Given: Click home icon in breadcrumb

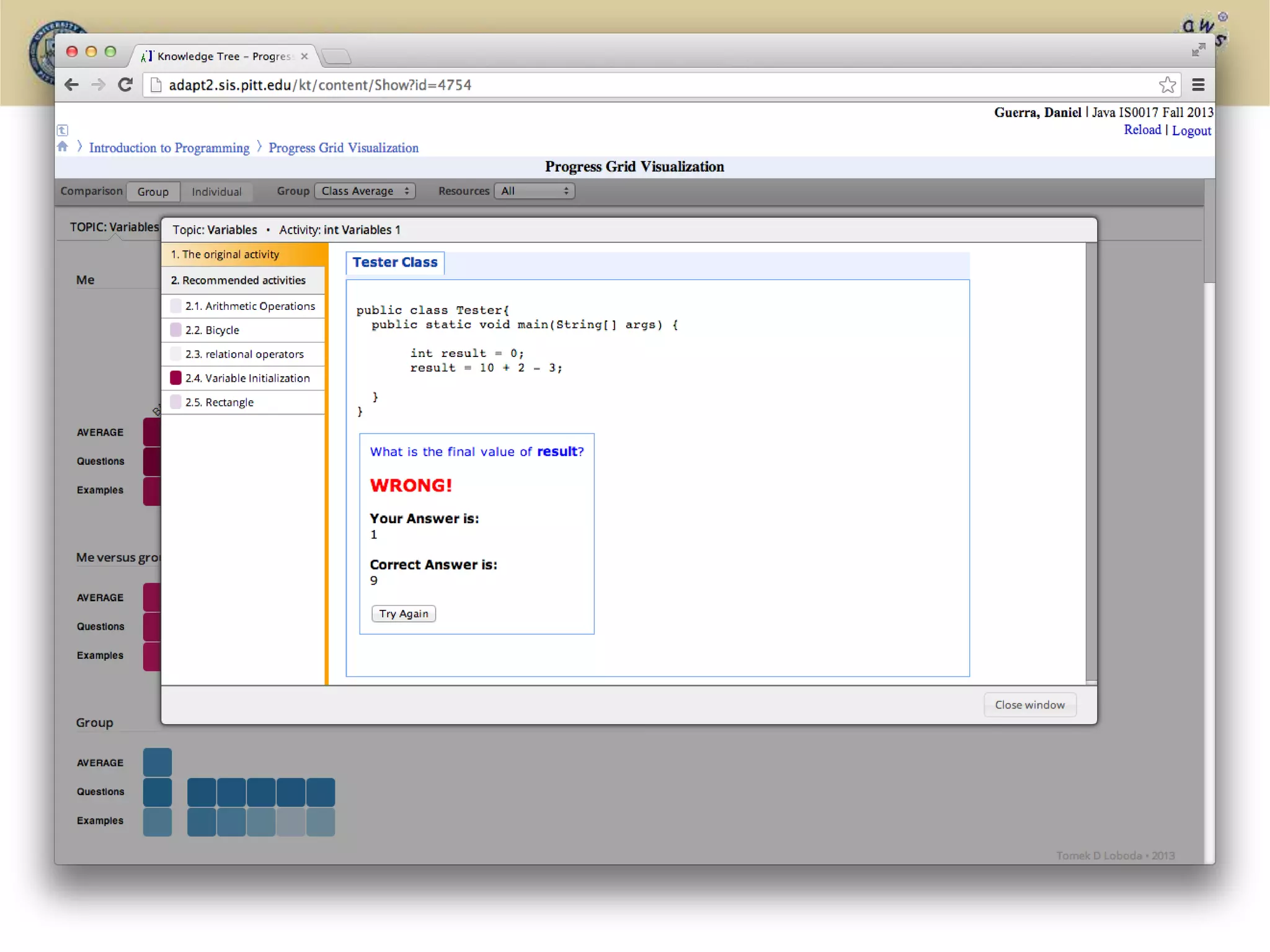Looking at the screenshot, I should [63, 147].
